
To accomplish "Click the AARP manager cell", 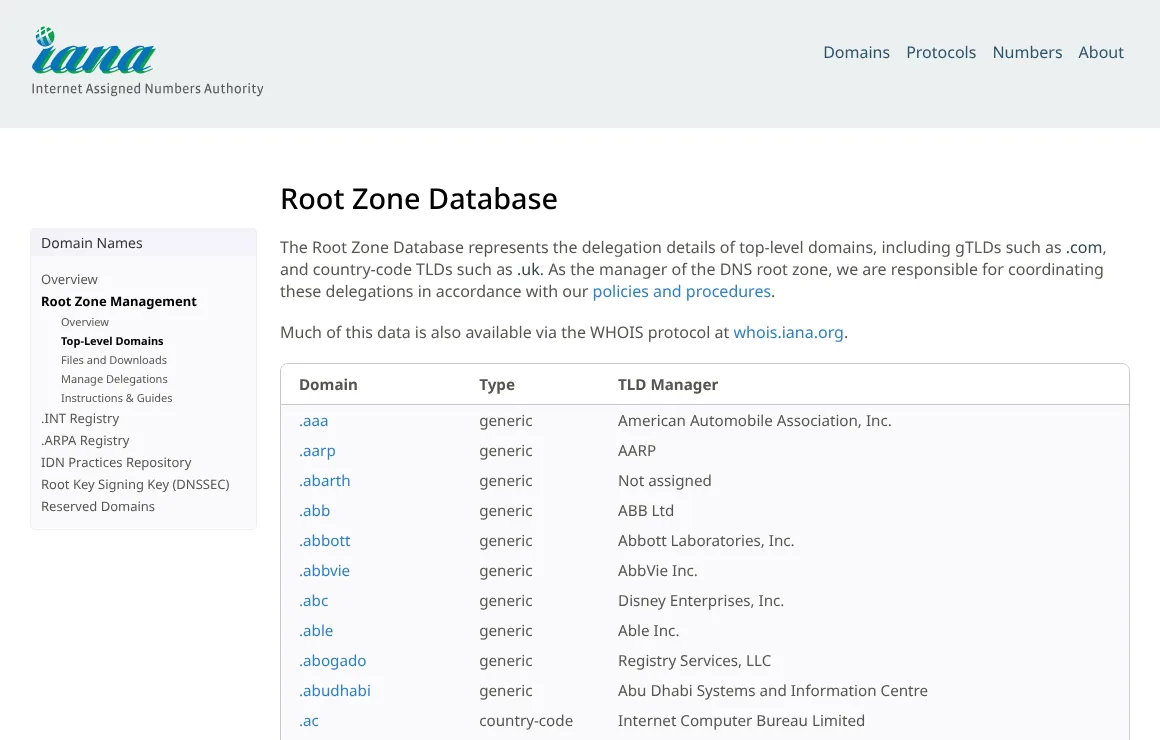I will click(637, 451).
